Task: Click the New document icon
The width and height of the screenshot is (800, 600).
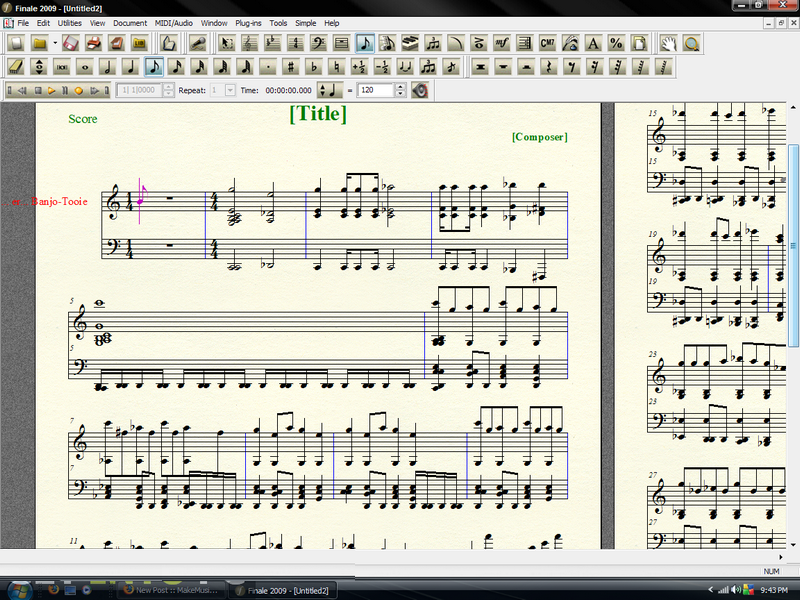Action: (16, 43)
